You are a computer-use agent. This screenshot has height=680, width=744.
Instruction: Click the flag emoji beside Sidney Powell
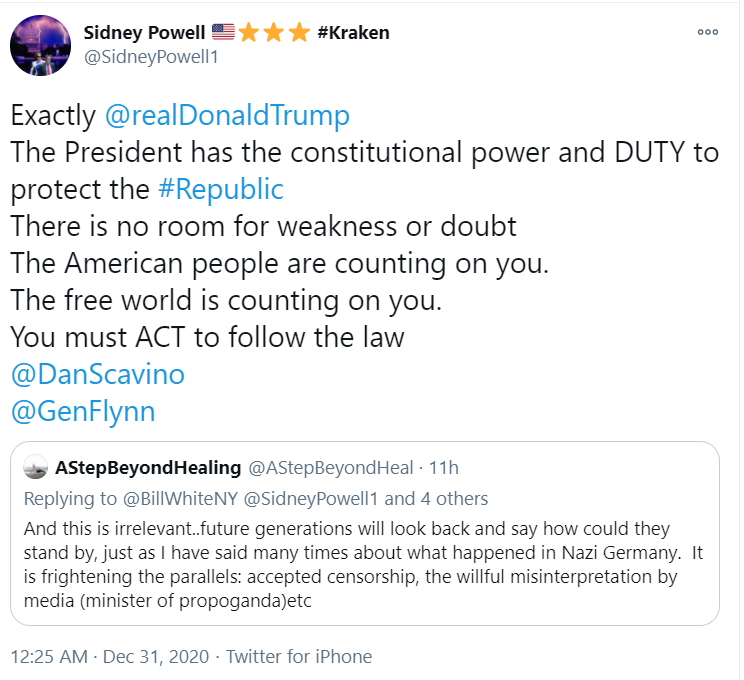pos(223,32)
